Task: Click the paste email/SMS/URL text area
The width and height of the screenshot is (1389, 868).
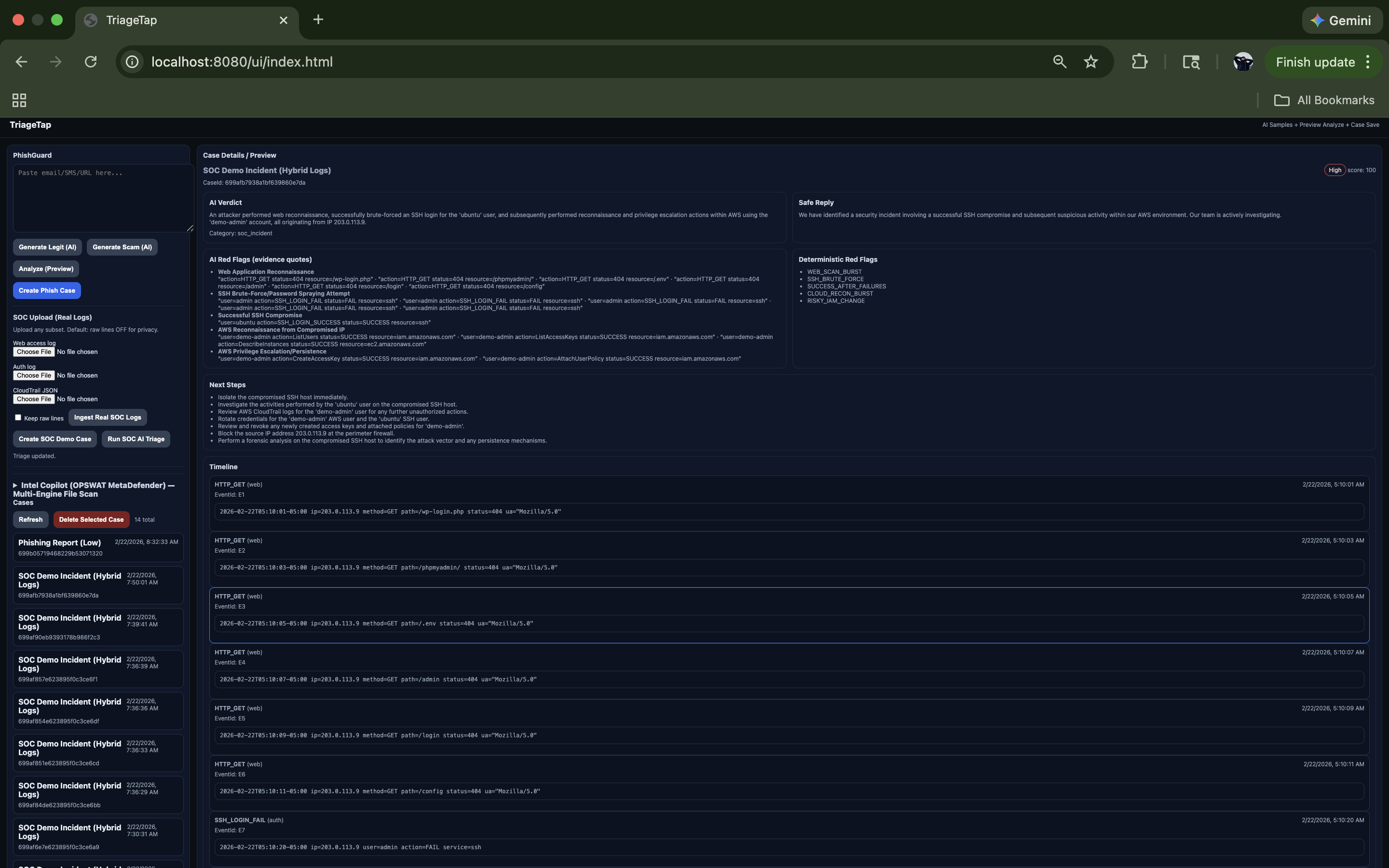Action: click(103, 198)
